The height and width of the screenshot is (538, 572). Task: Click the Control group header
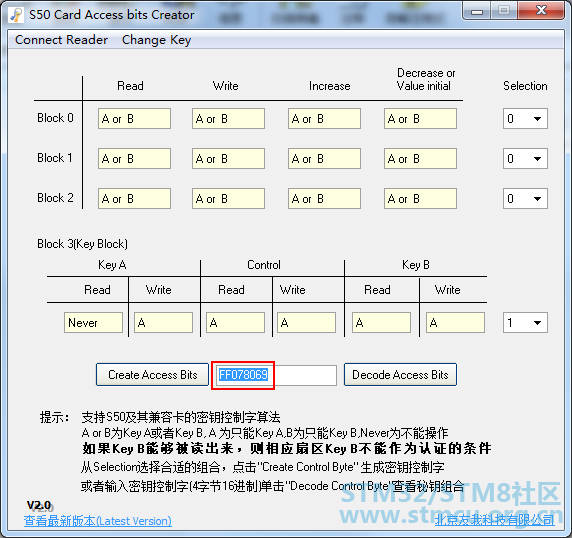264,265
